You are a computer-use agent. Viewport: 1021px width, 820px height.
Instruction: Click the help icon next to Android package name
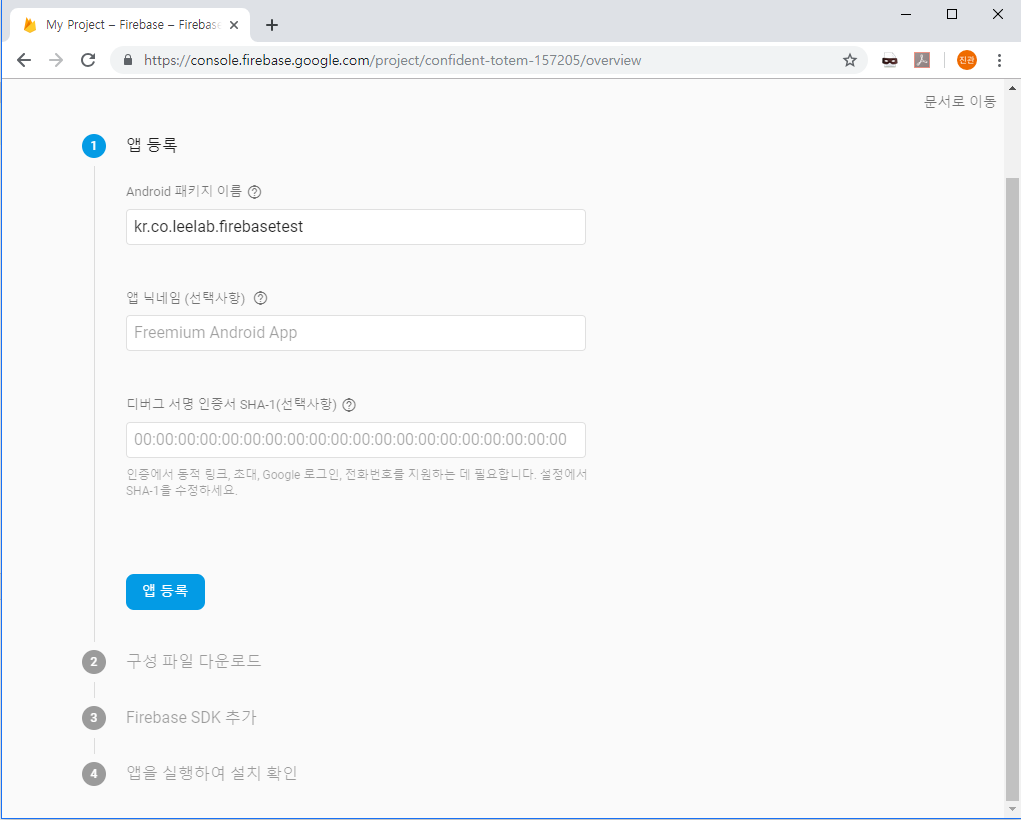click(x=254, y=192)
